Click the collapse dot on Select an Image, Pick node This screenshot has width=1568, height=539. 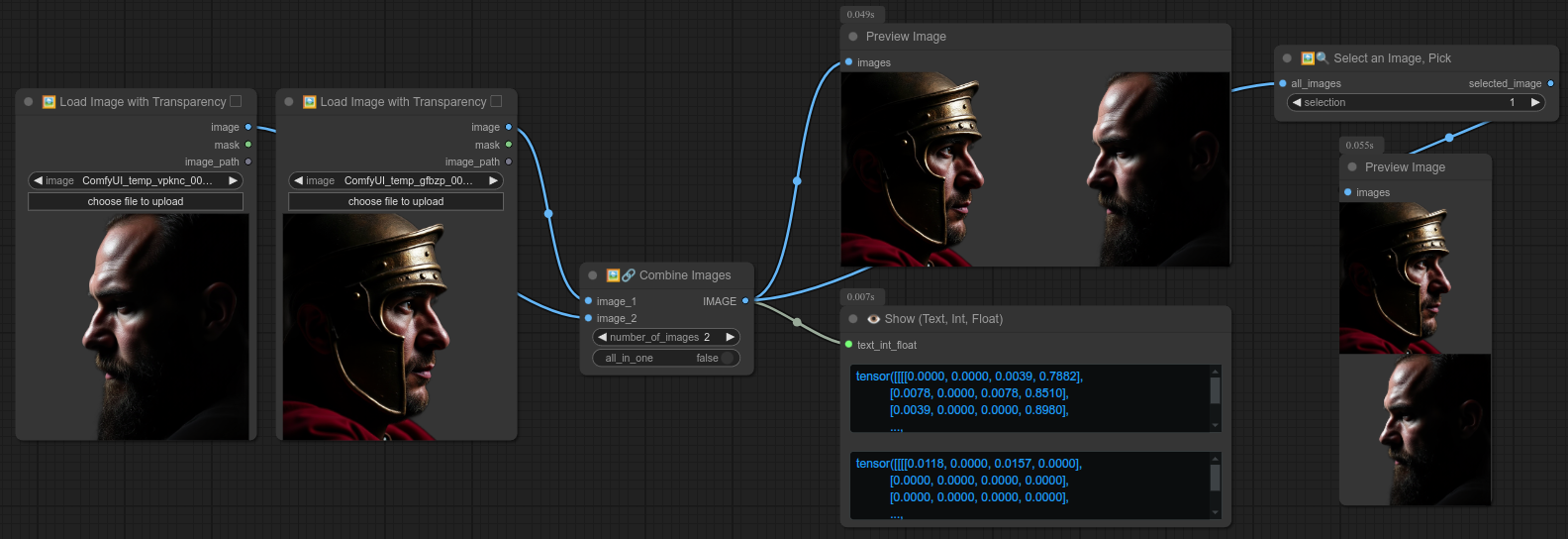tap(1287, 58)
